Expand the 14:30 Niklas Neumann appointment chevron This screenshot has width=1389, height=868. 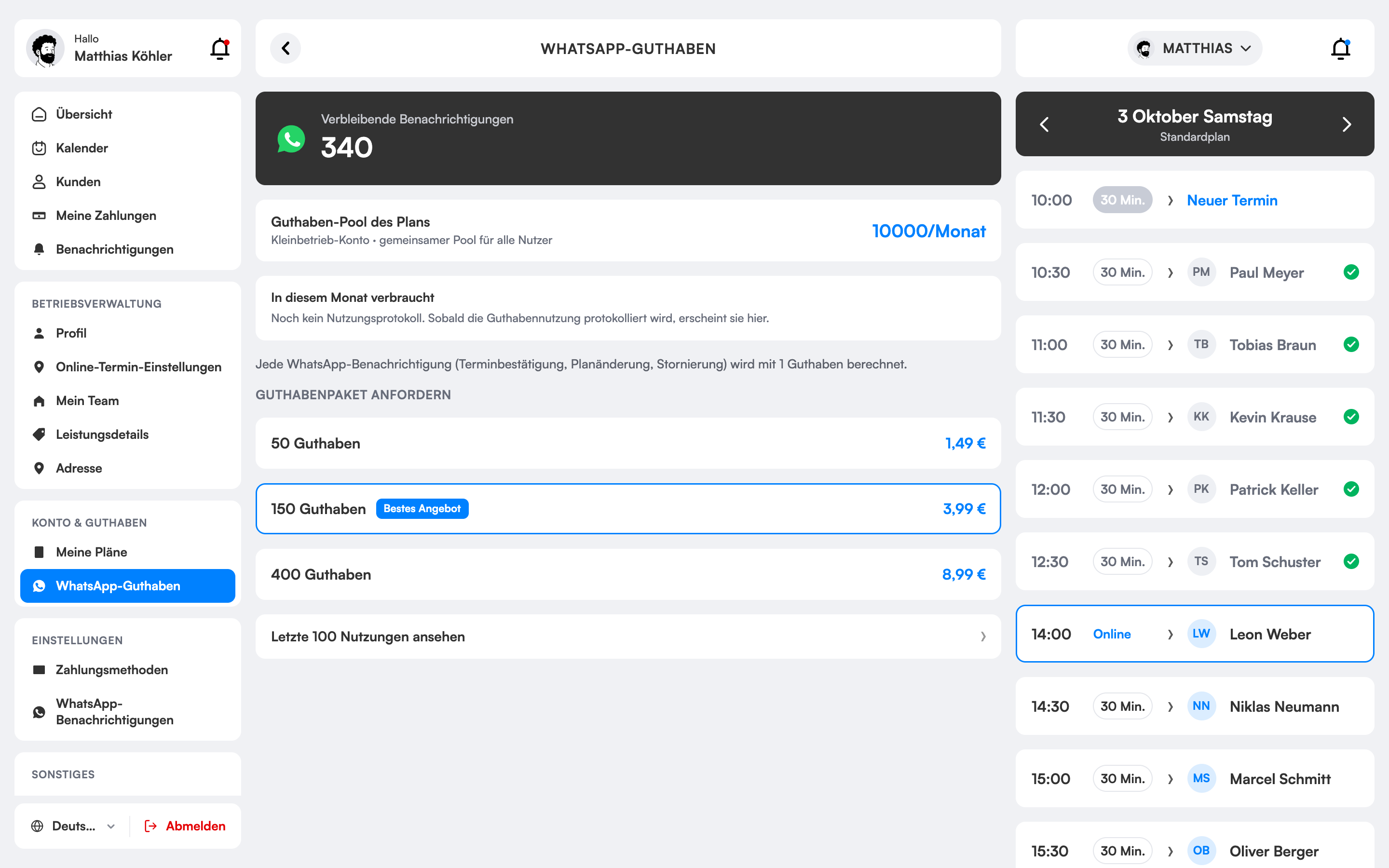coord(1171,706)
